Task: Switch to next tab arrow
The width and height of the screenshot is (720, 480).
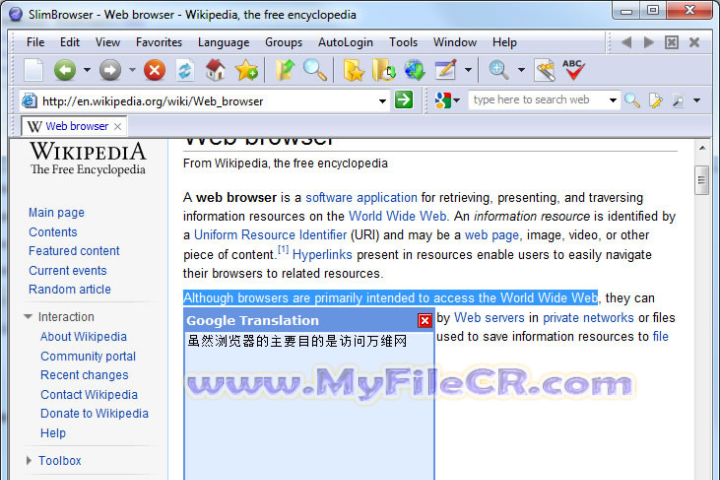Action: pyautogui.click(x=649, y=43)
